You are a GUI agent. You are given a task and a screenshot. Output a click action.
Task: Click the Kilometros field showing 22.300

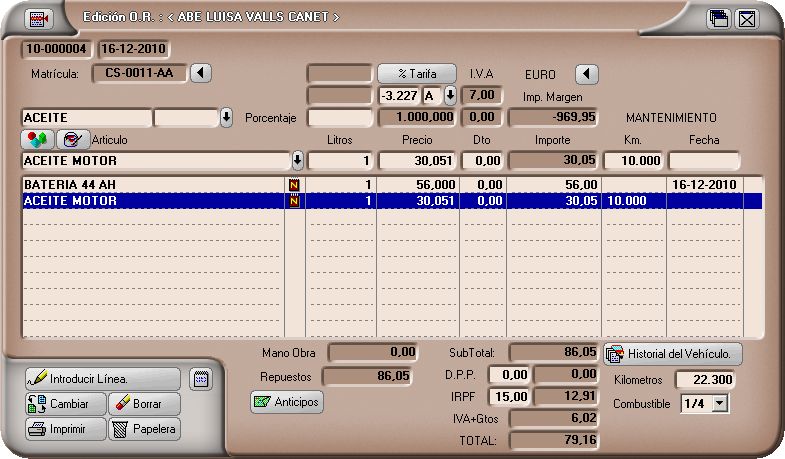(x=706, y=380)
